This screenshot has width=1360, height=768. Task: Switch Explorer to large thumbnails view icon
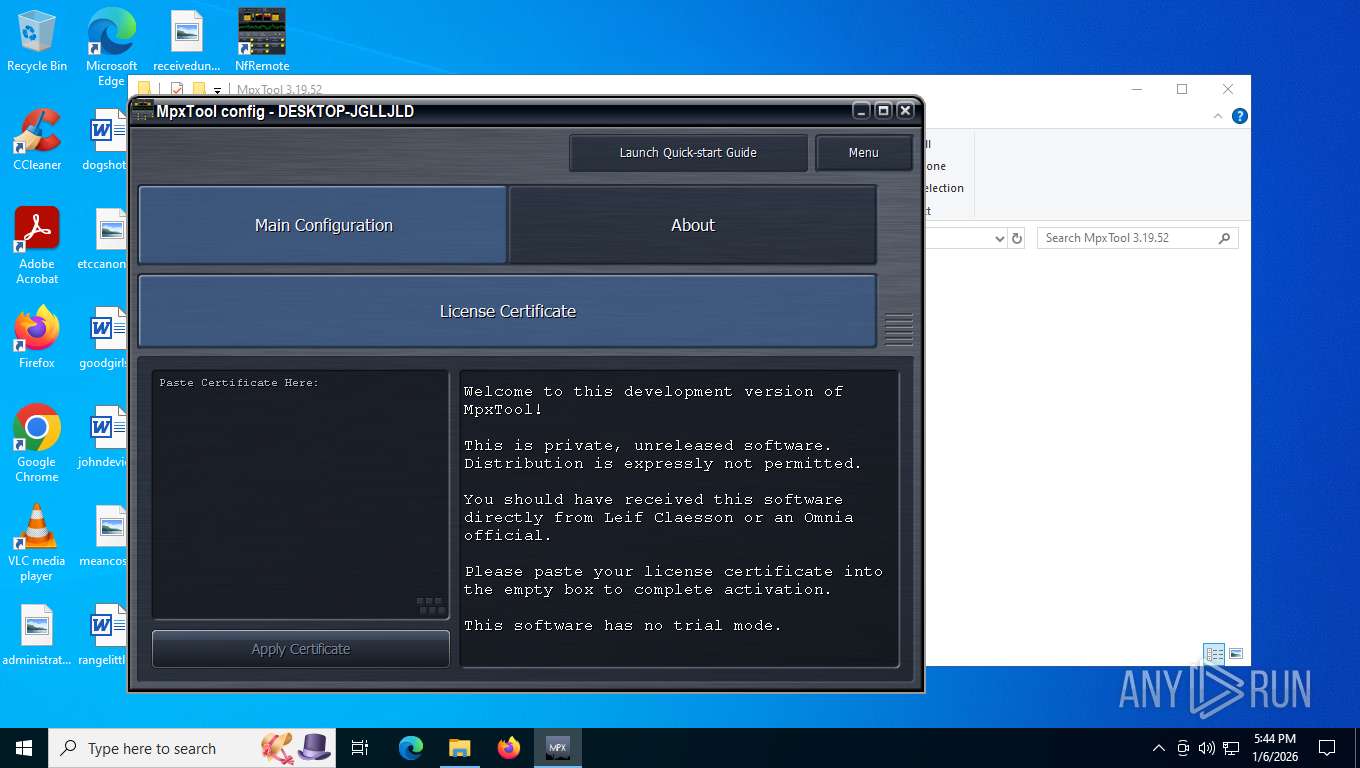pyautogui.click(x=1236, y=654)
